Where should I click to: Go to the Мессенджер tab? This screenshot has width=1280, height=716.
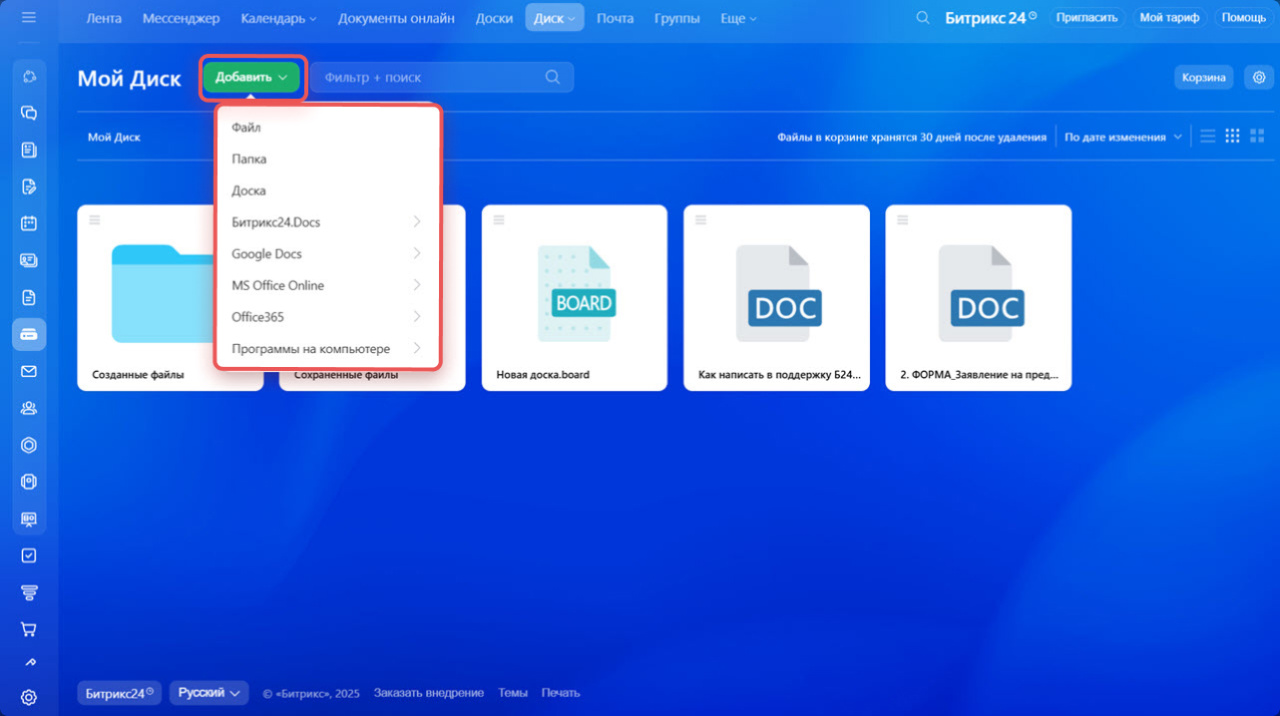[181, 18]
